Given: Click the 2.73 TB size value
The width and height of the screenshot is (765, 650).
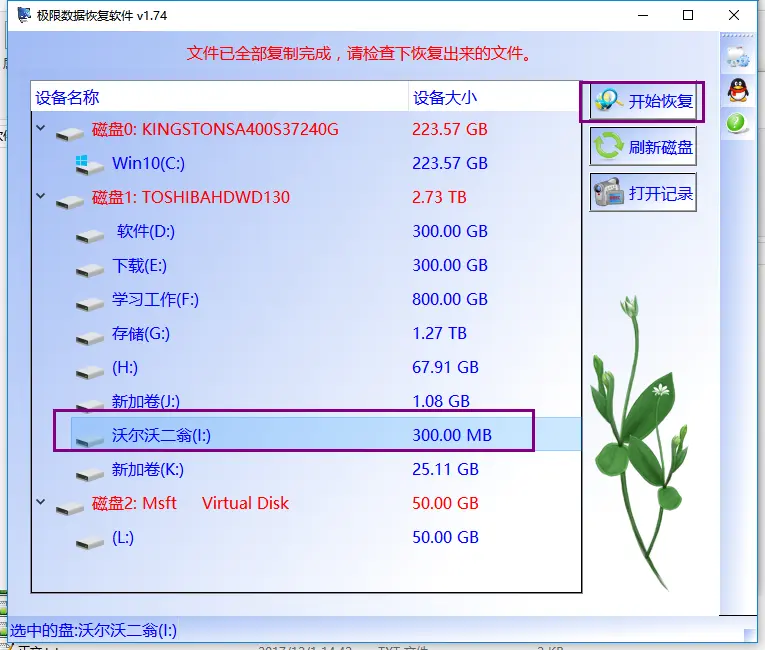Looking at the screenshot, I should coord(439,197).
